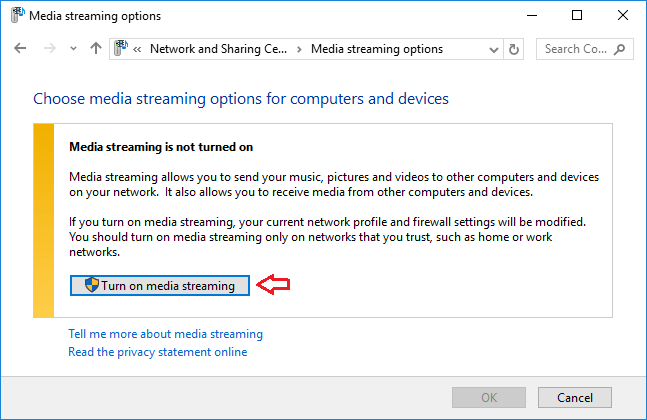The height and width of the screenshot is (420, 647).
Task: Select Network and Sharing Center breadcrumb
Action: coord(215,49)
